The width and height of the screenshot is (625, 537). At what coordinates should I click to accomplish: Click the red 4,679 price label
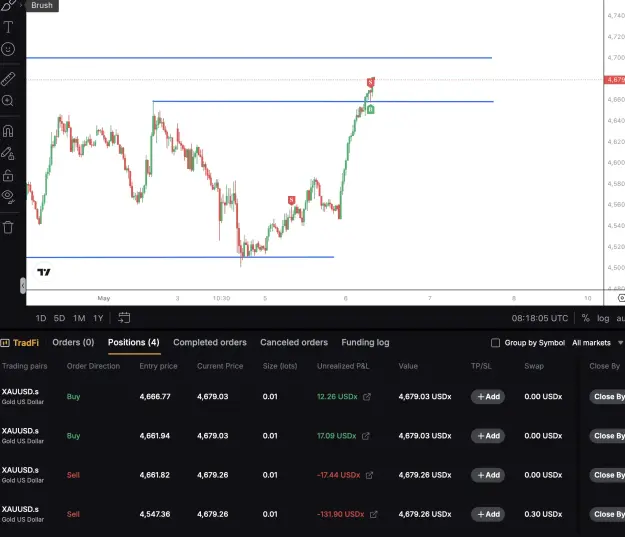[x=615, y=80]
